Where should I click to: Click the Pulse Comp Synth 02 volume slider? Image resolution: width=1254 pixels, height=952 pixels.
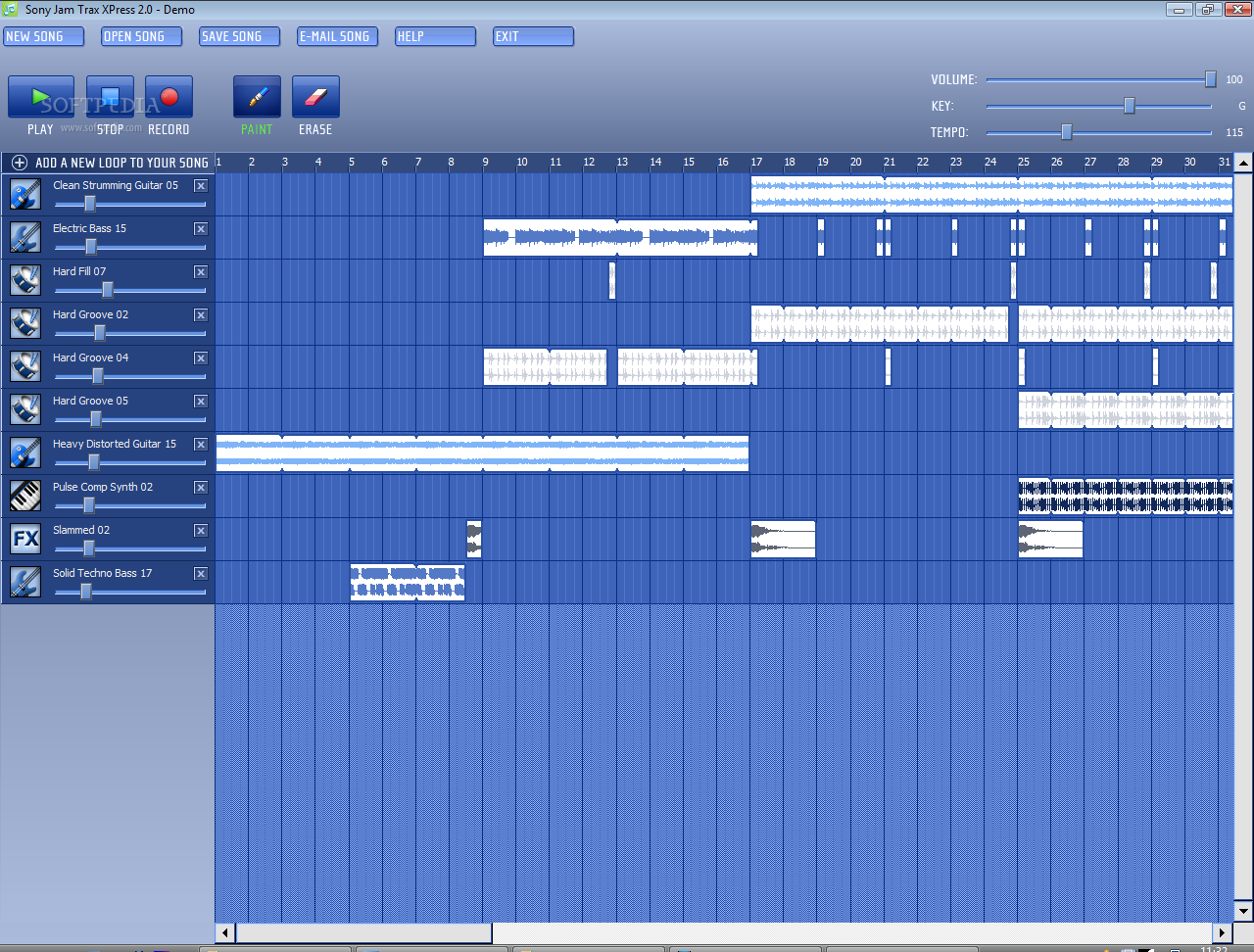129,505
